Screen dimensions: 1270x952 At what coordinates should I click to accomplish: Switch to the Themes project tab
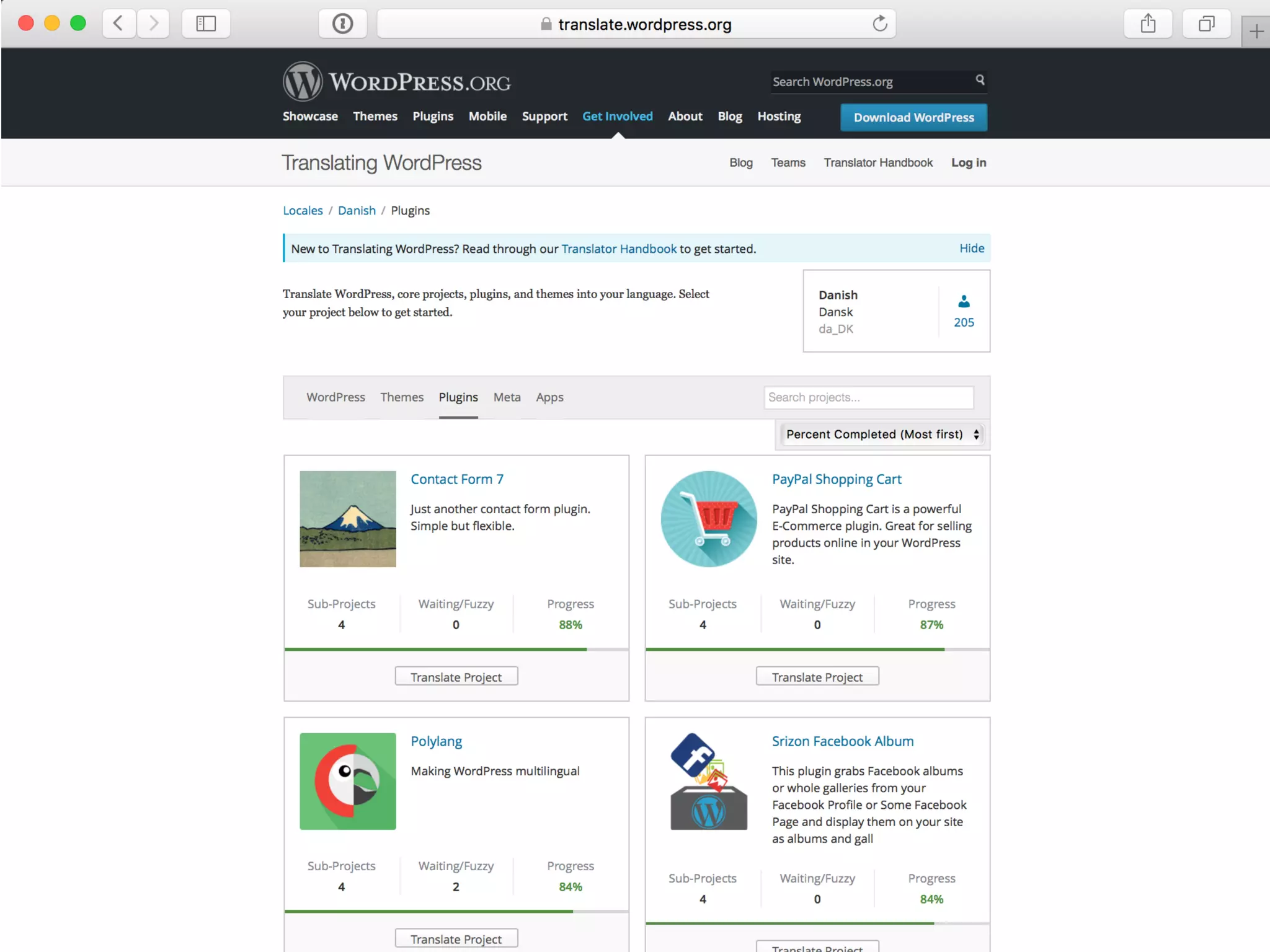point(402,397)
